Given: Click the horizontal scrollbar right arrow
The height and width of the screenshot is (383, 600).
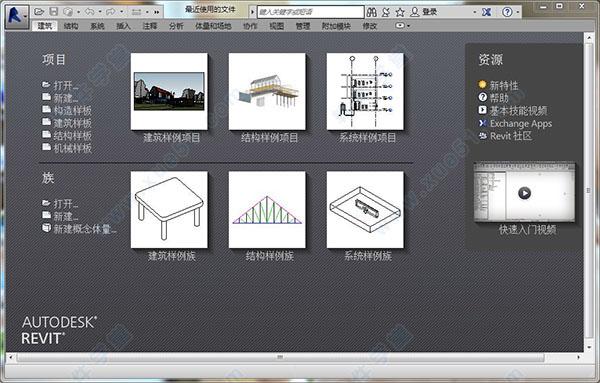Looking at the screenshot, I should (578, 357).
